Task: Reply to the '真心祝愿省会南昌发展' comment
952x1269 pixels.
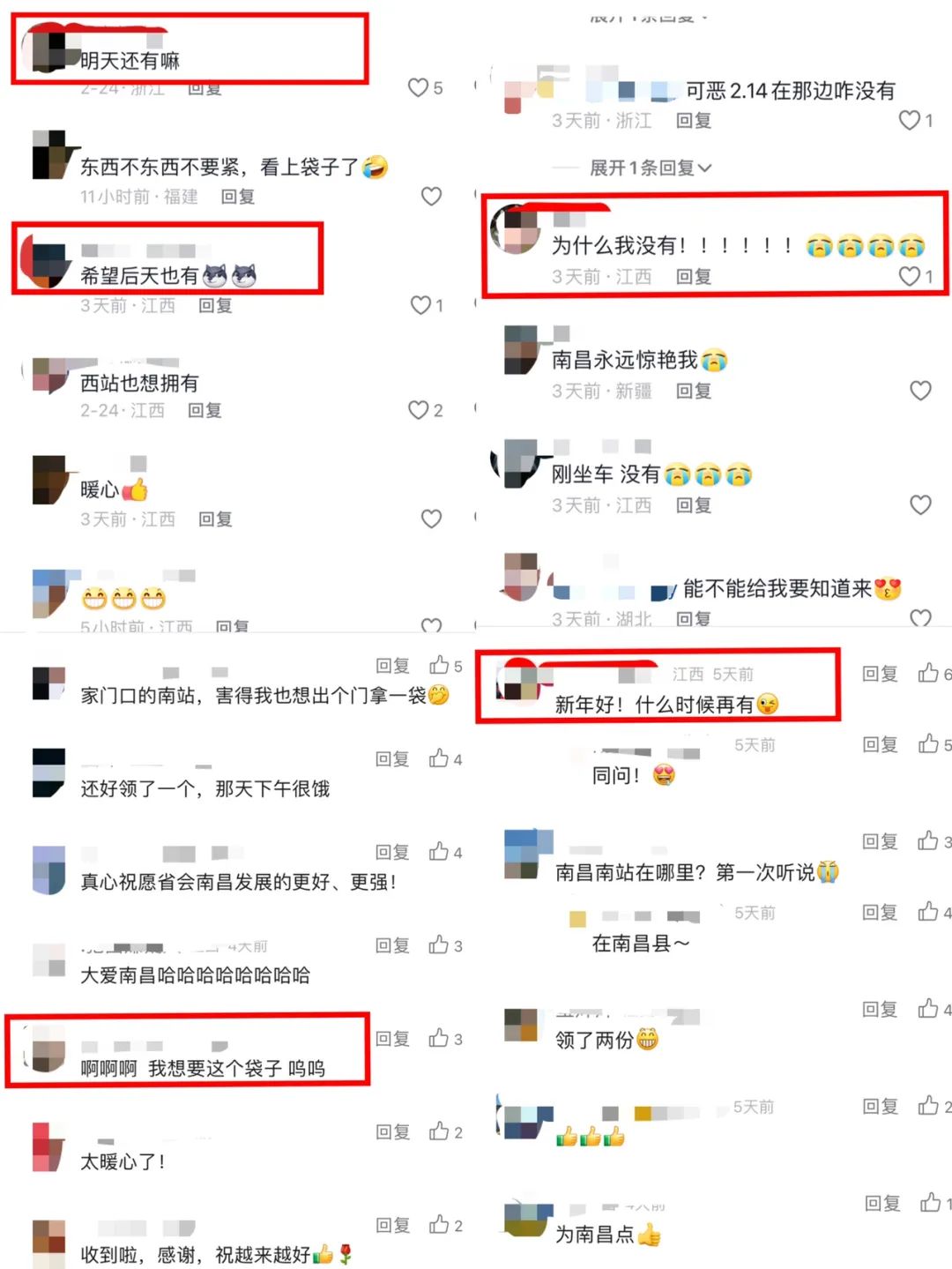Action: [x=392, y=852]
